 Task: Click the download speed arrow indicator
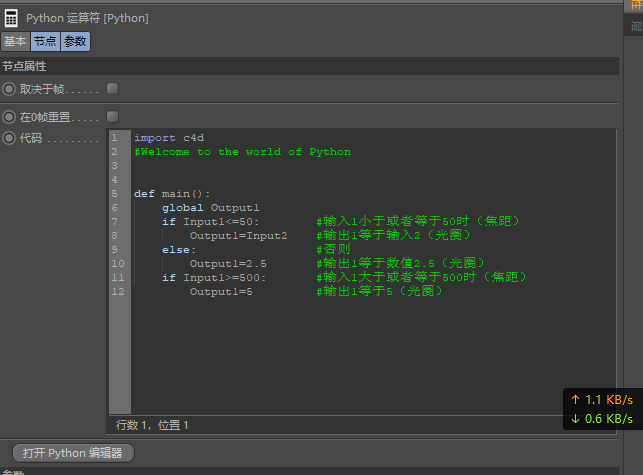point(575,418)
